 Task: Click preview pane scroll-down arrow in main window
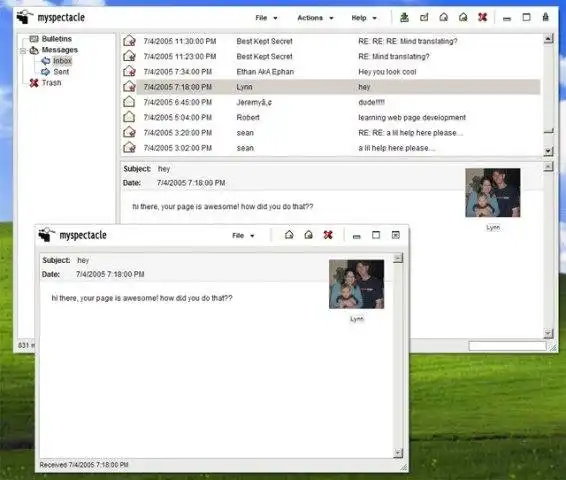coord(548,333)
